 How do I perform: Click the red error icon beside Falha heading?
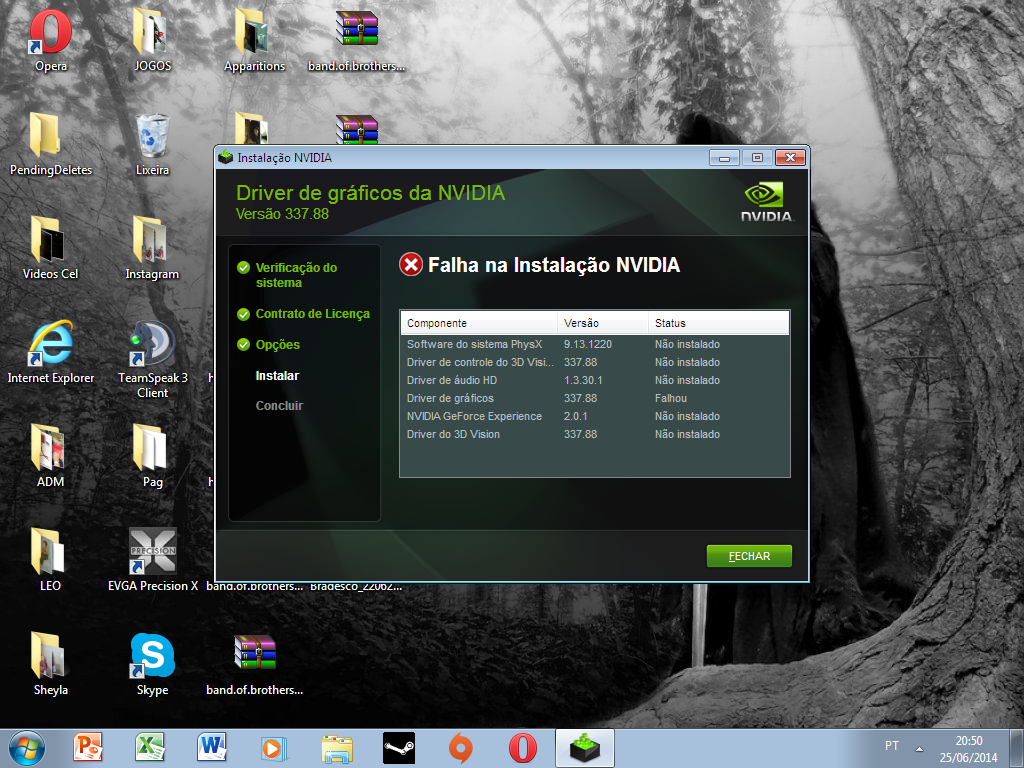[x=411, y=264]
